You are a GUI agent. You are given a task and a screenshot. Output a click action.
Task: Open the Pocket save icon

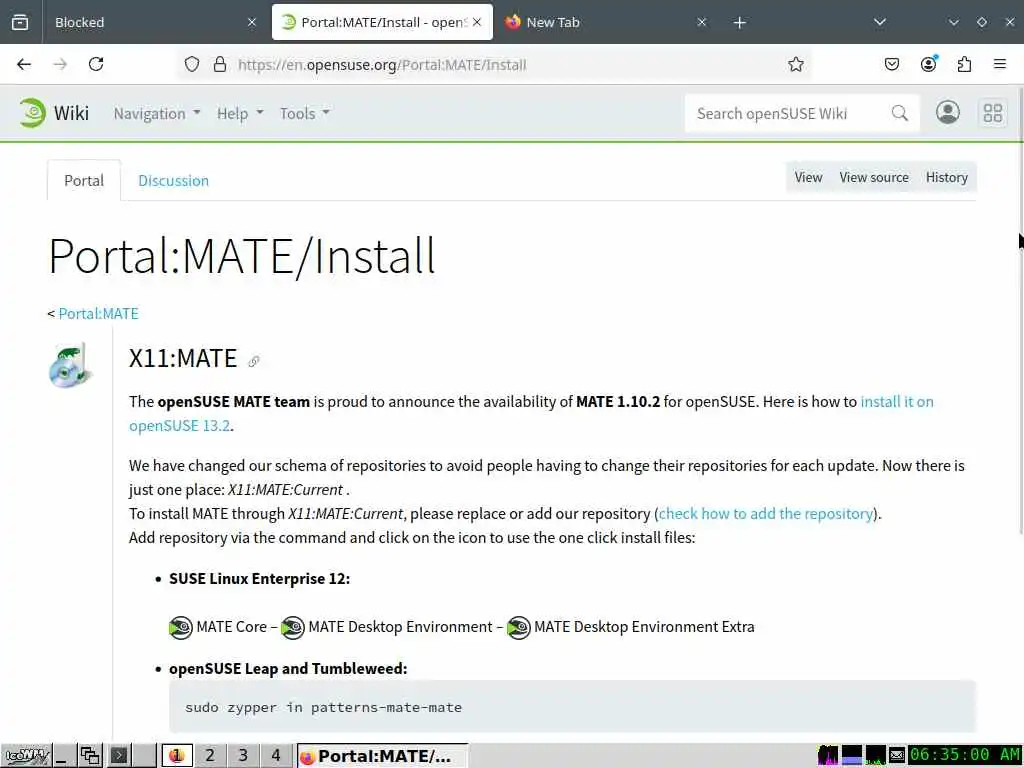891,64
